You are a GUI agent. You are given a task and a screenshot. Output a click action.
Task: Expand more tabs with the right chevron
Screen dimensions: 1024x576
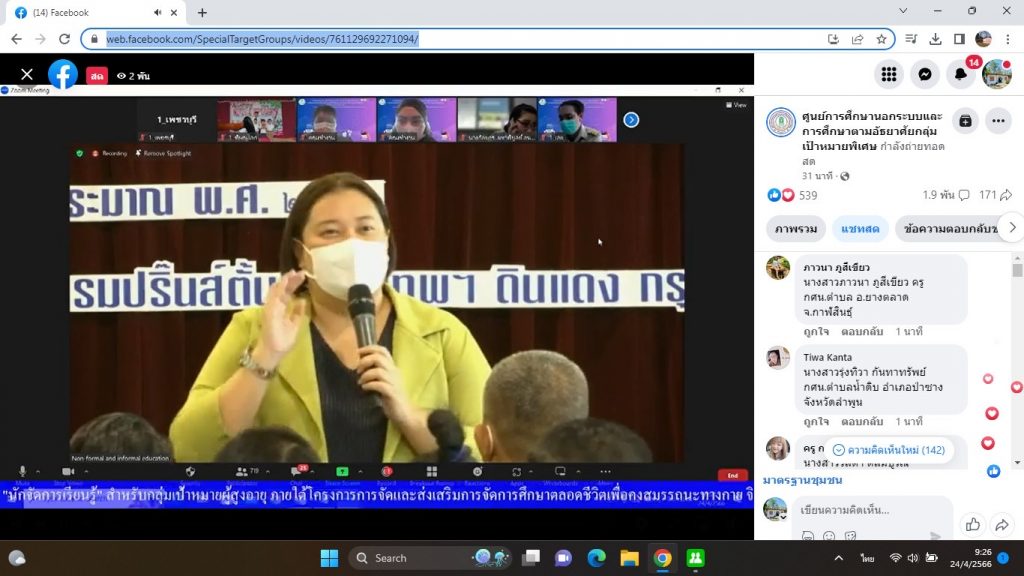1011,228
